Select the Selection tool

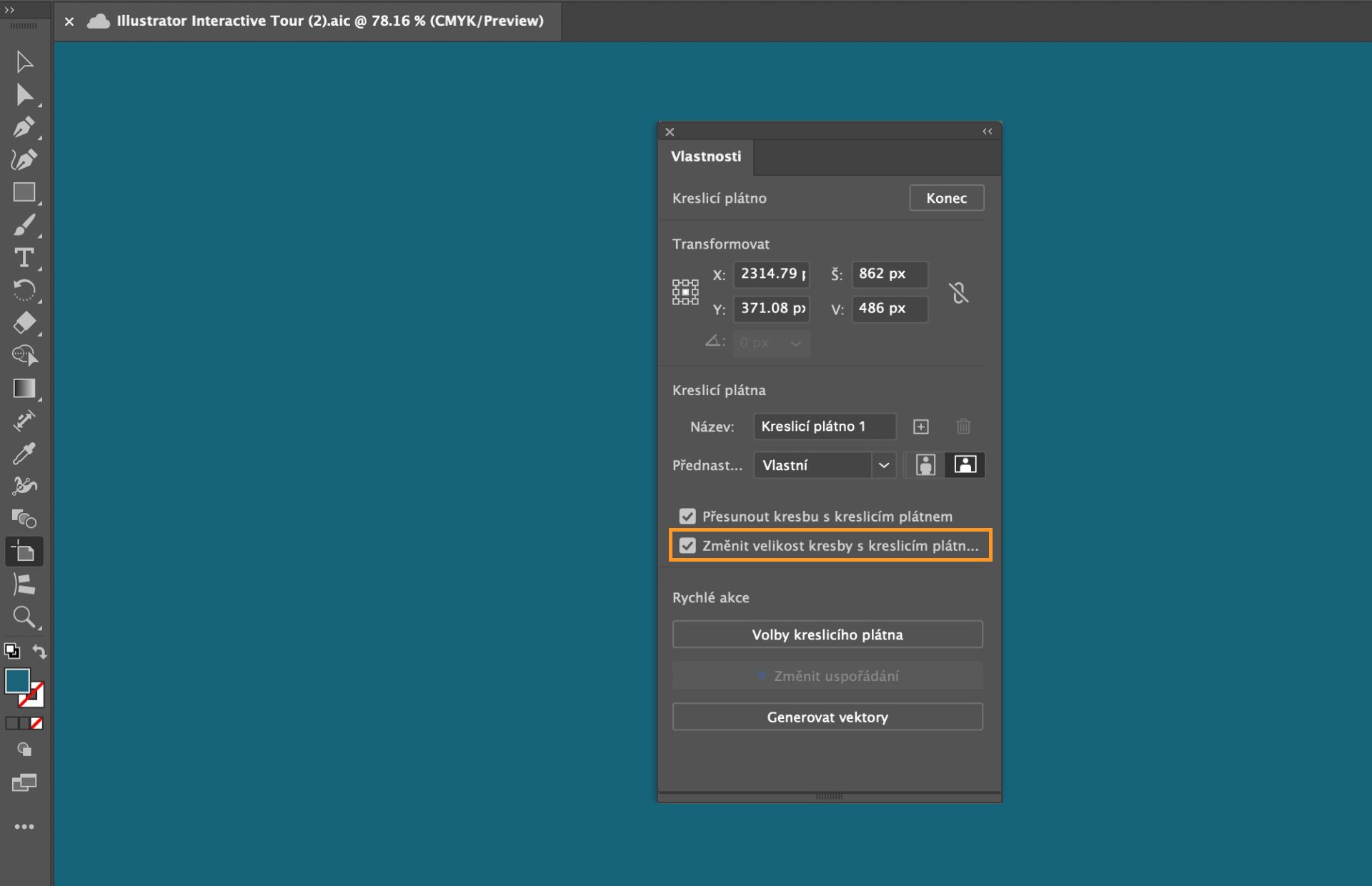(24, 61)
